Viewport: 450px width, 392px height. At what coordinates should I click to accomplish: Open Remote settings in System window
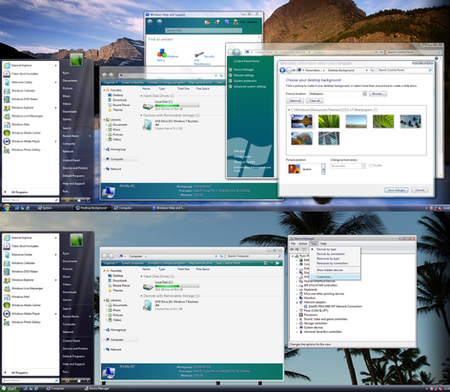pos(244,75)
